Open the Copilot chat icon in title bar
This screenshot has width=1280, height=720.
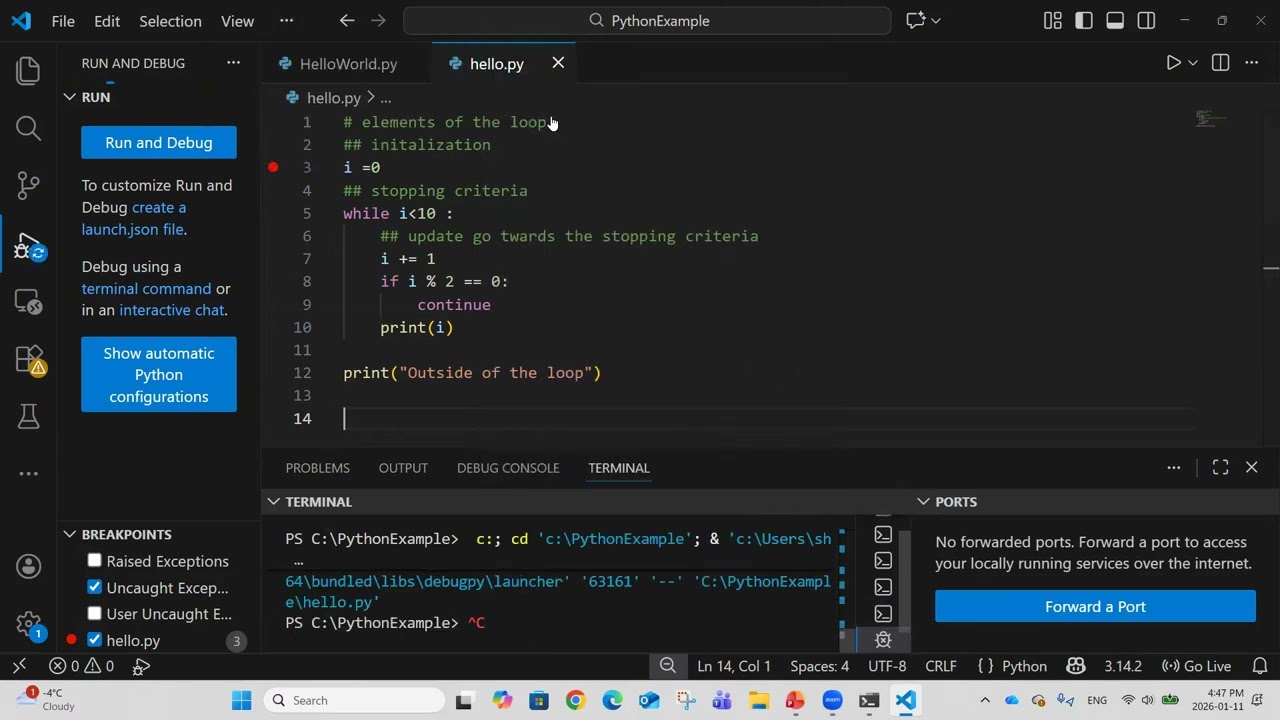coord(914,20)
